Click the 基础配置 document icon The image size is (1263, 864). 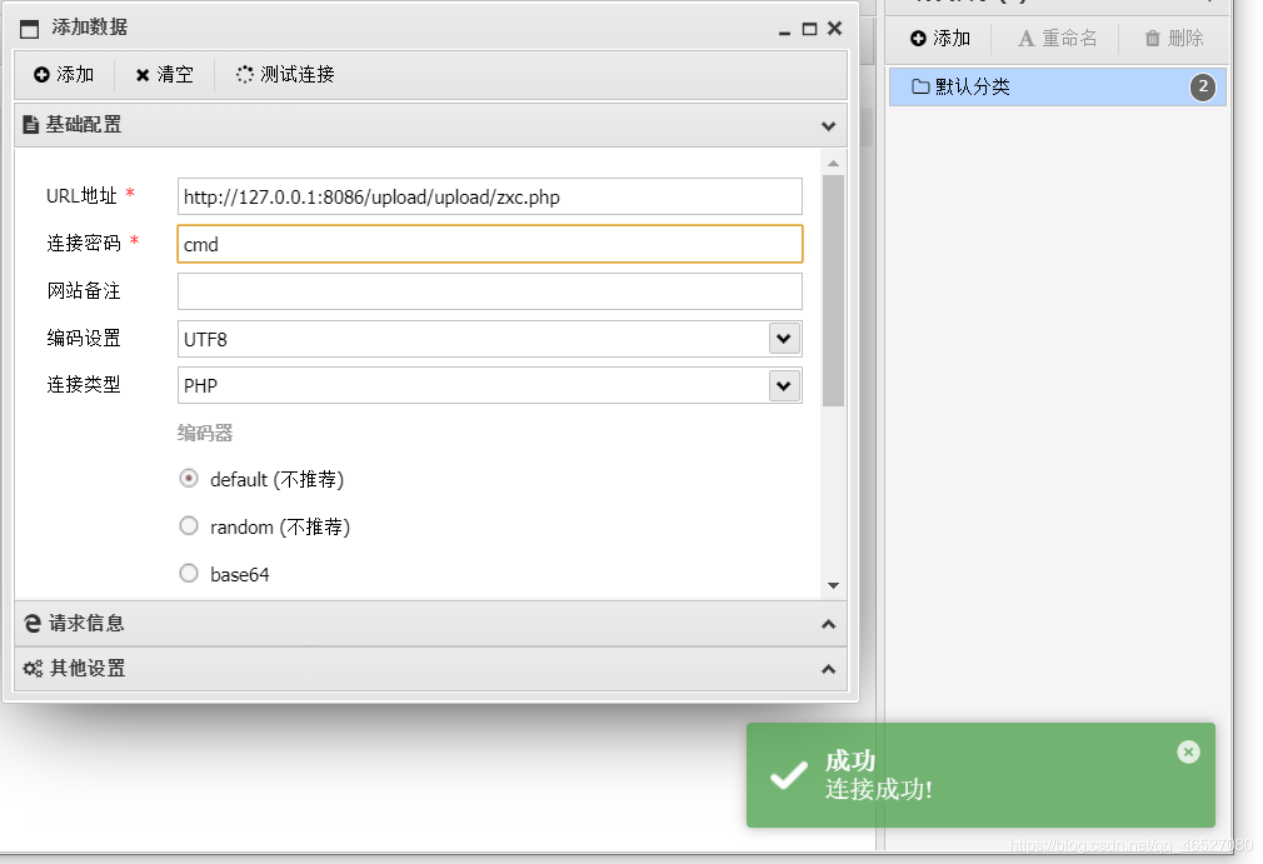coord(31,125)
